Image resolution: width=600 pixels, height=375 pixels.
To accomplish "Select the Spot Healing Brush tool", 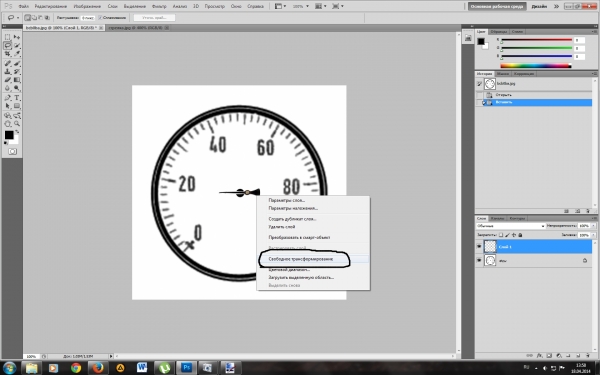I will (7, 63).
